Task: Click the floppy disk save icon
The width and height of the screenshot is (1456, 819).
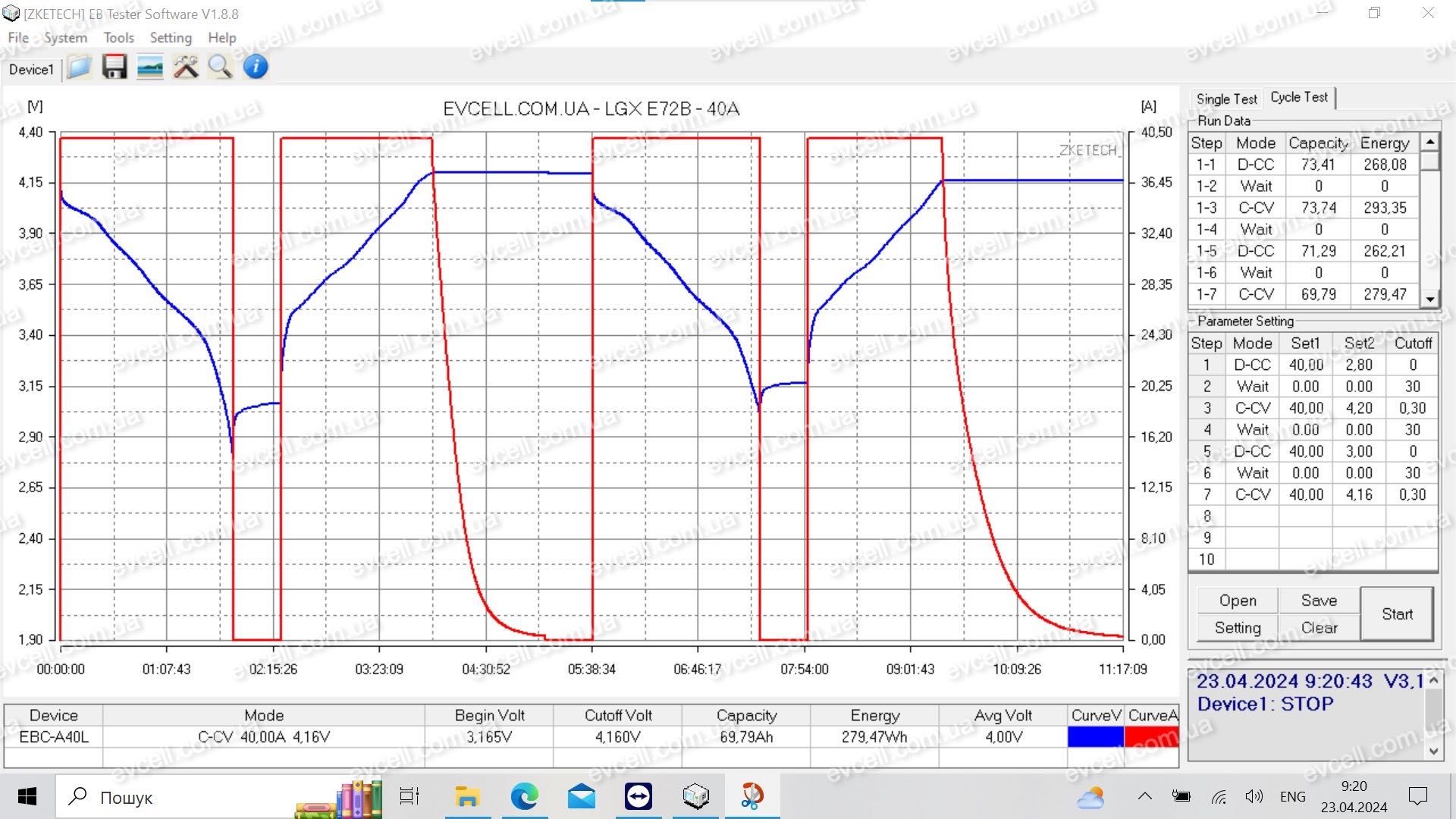Action: [x=115, y=67]
